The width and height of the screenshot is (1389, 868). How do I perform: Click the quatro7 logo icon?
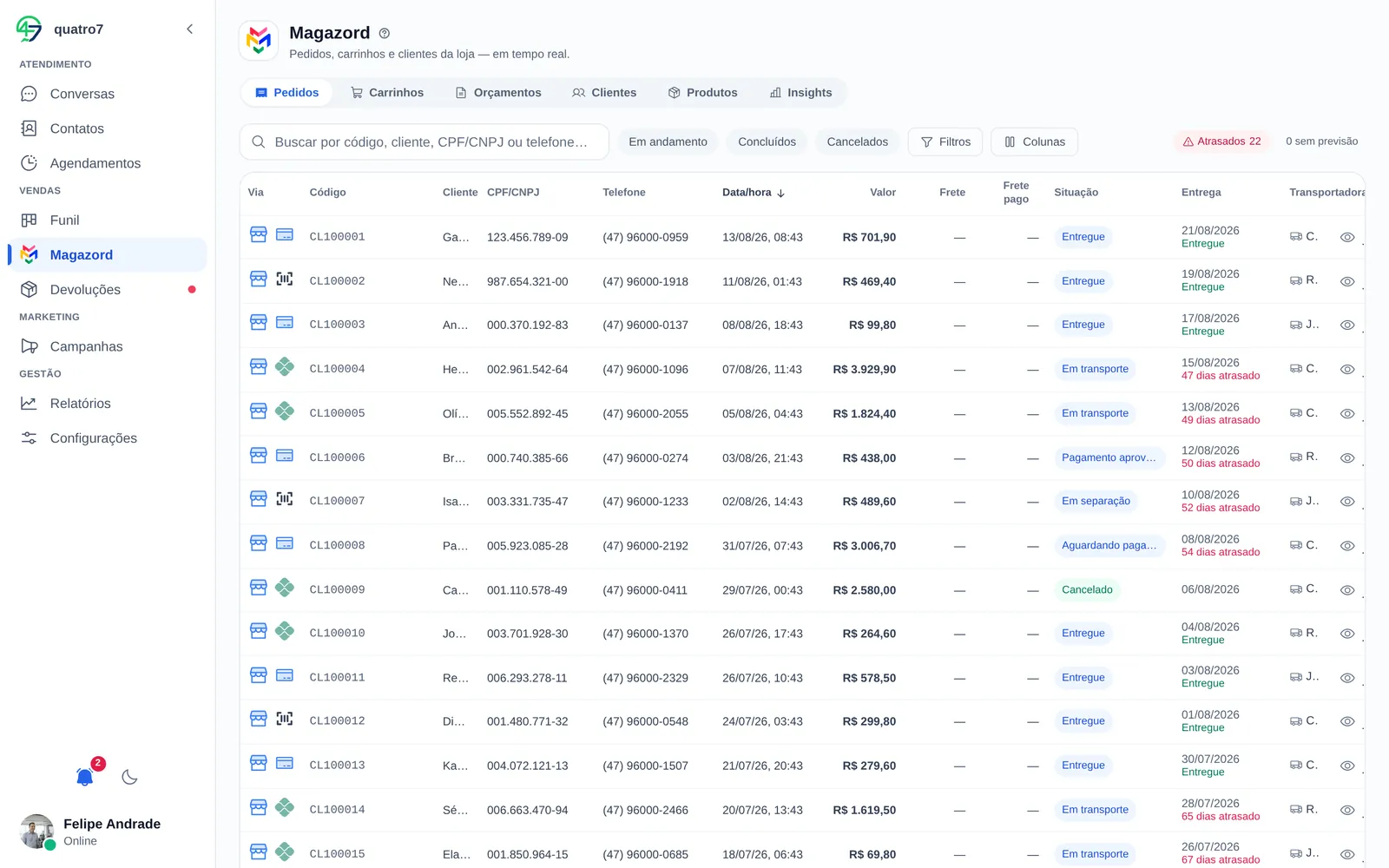pyautogui.click(x=29, y=29)
